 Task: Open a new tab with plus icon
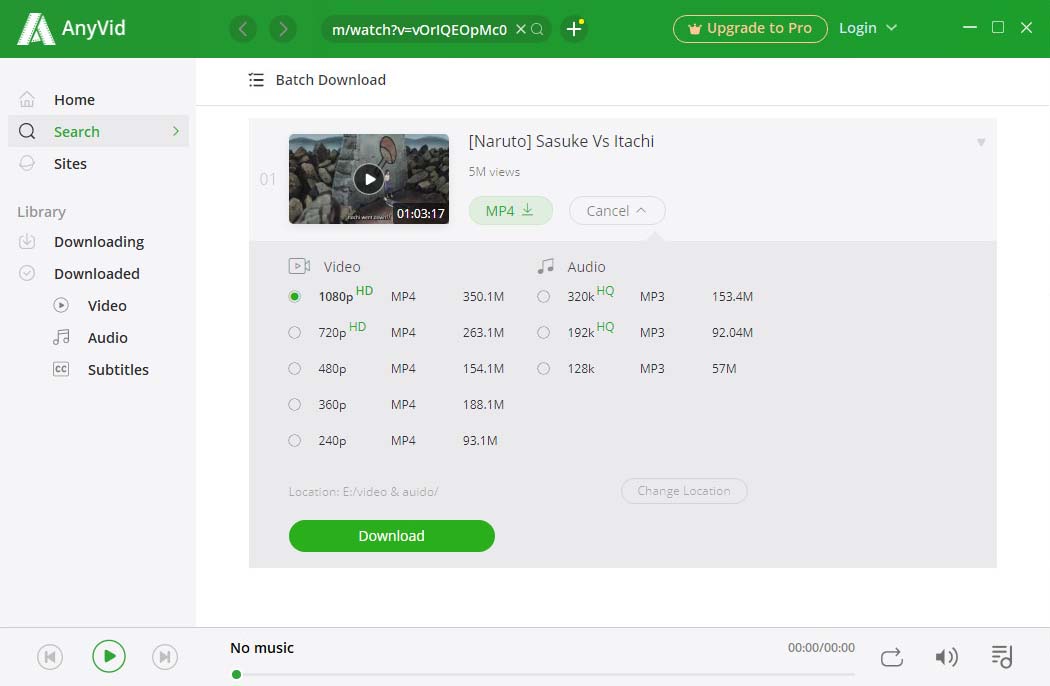[574, 29]
